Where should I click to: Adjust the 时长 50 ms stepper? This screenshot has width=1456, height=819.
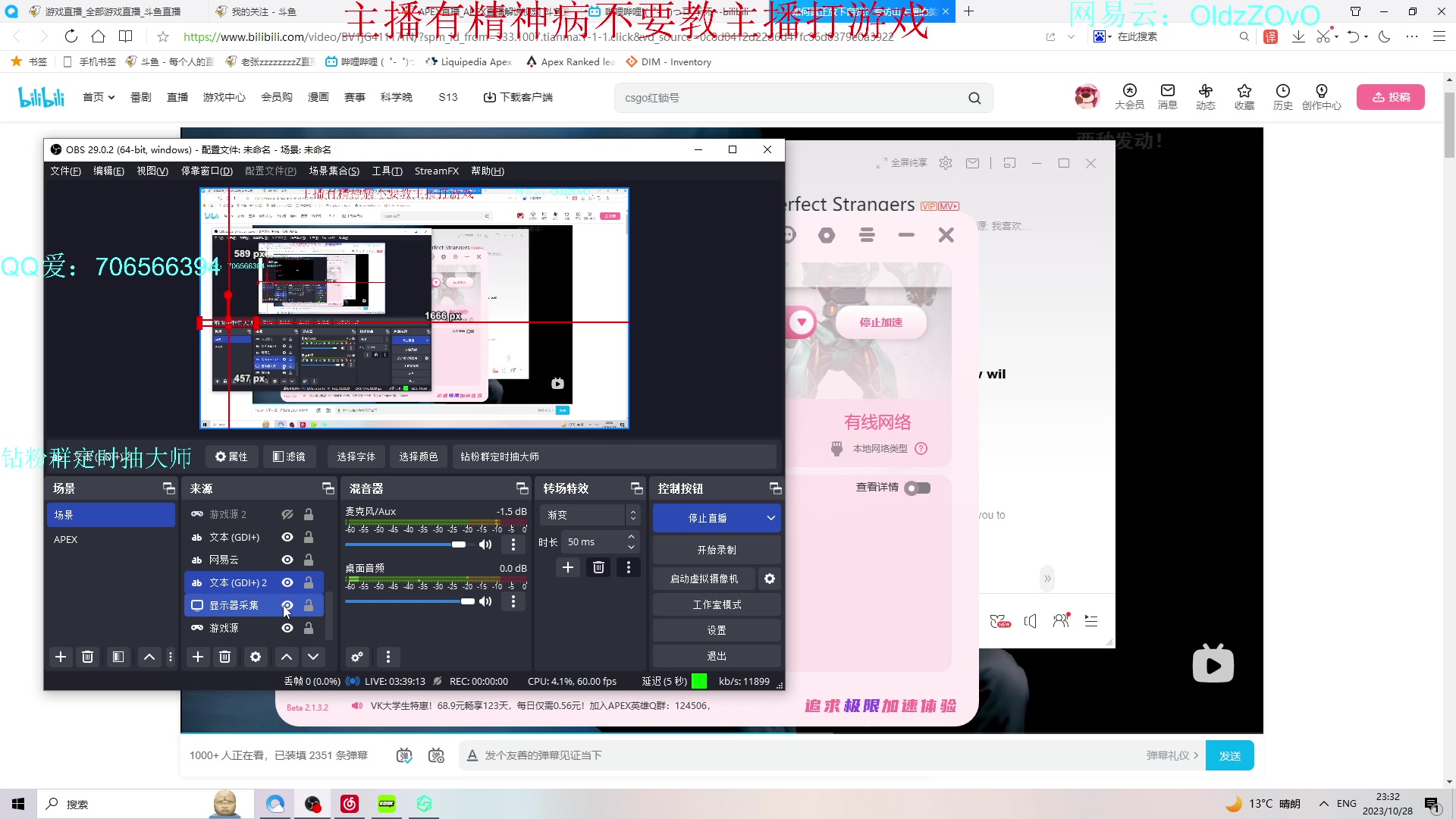point(631,541)
